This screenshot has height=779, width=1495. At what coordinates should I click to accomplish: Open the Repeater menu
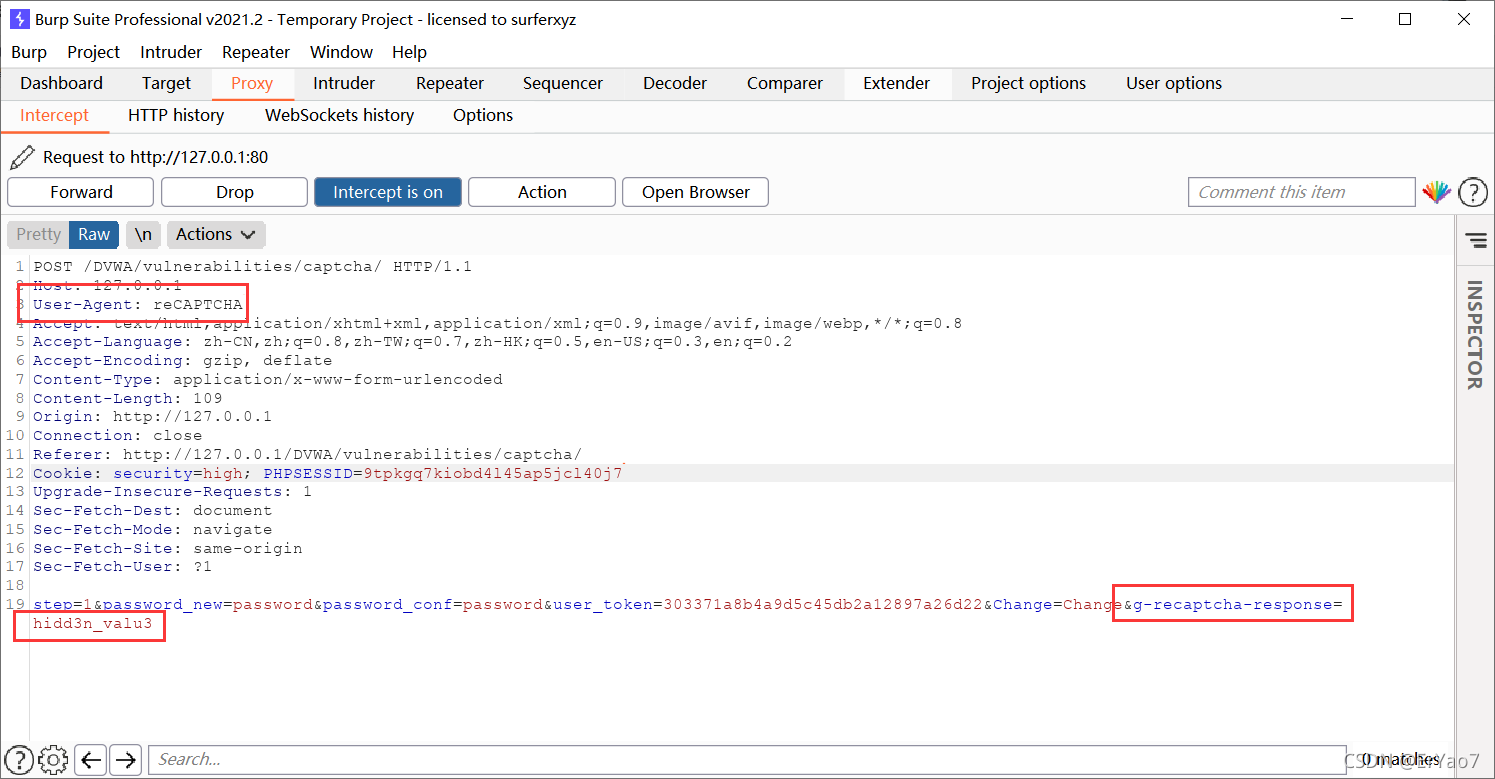(x=256, y=52)
